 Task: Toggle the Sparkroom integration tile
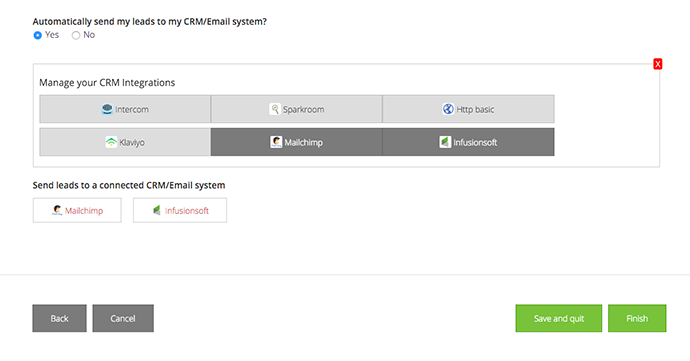(297, 109)
